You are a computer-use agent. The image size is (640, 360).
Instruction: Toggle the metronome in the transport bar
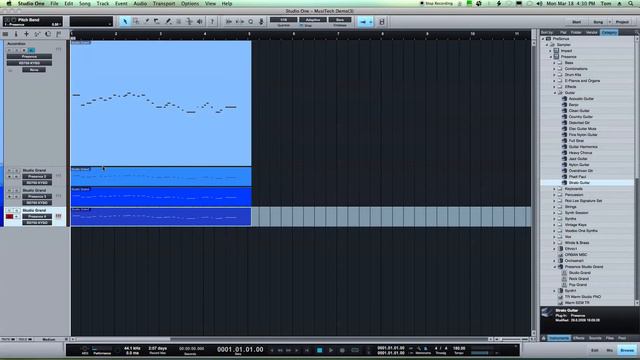425,349
